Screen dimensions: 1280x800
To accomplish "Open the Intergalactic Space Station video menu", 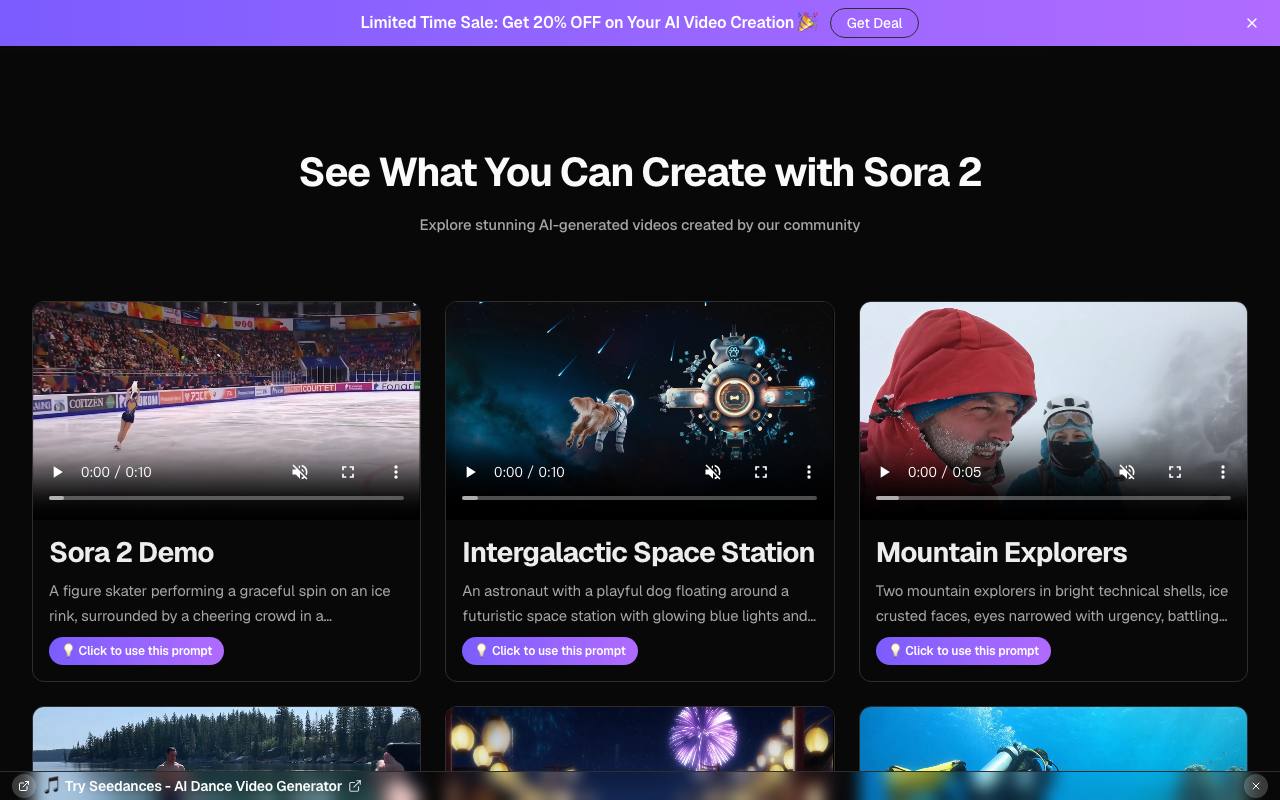I will (x=809, y=472).
